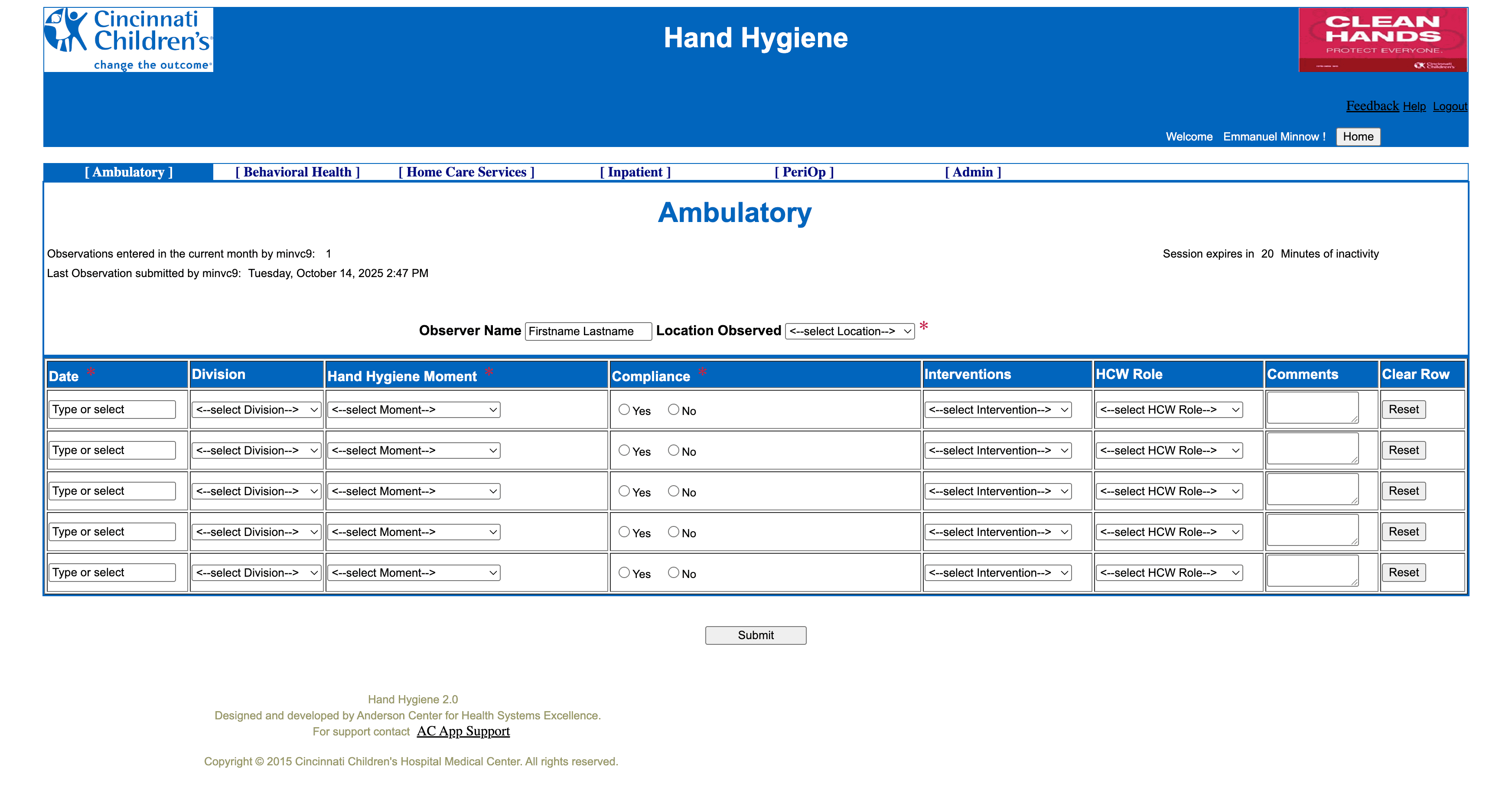Open second row select Division dropdown
The image size is (1512, 810).
(257, 451)
